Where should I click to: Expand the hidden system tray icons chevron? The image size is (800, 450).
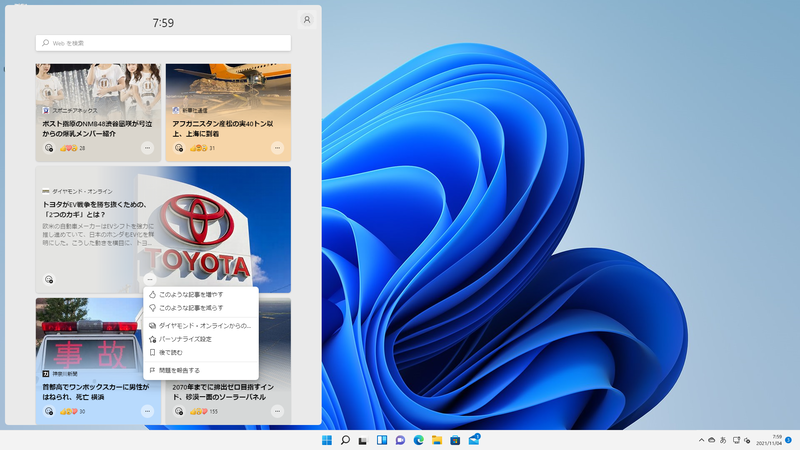coord(702,440)
